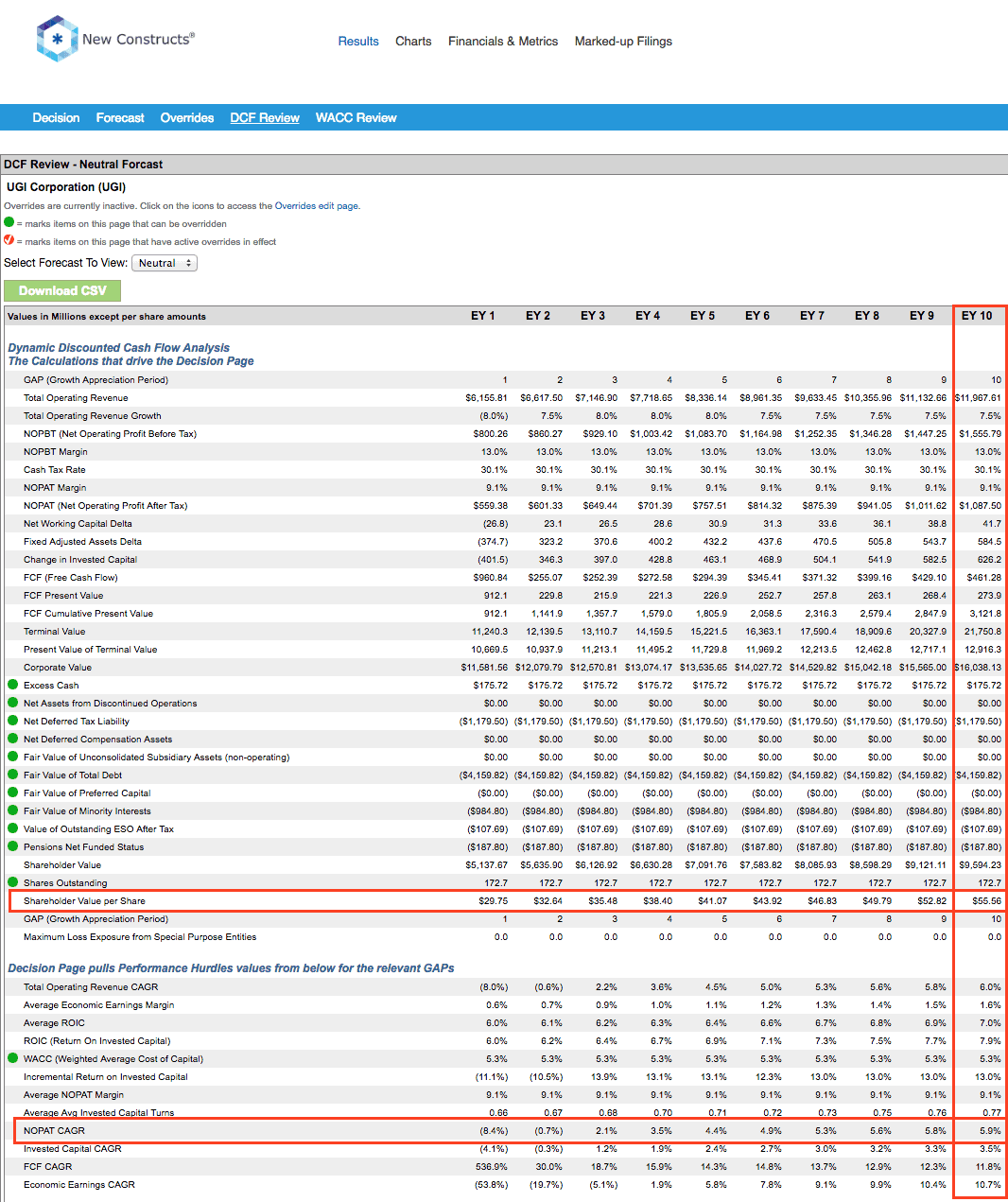The image size is (1008, 1202).
Task: Click the 'Total Operating Revenue Growth' row label
Action: [x=93, y=416]
